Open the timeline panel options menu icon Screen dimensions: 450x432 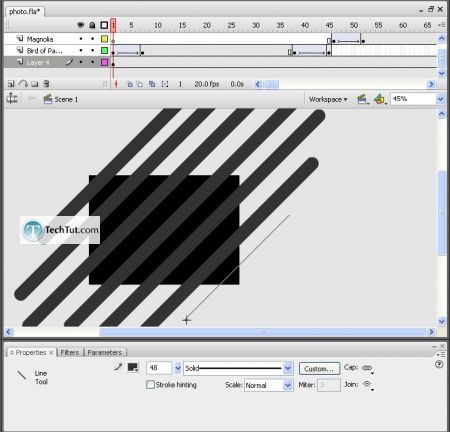click(442, 25)
